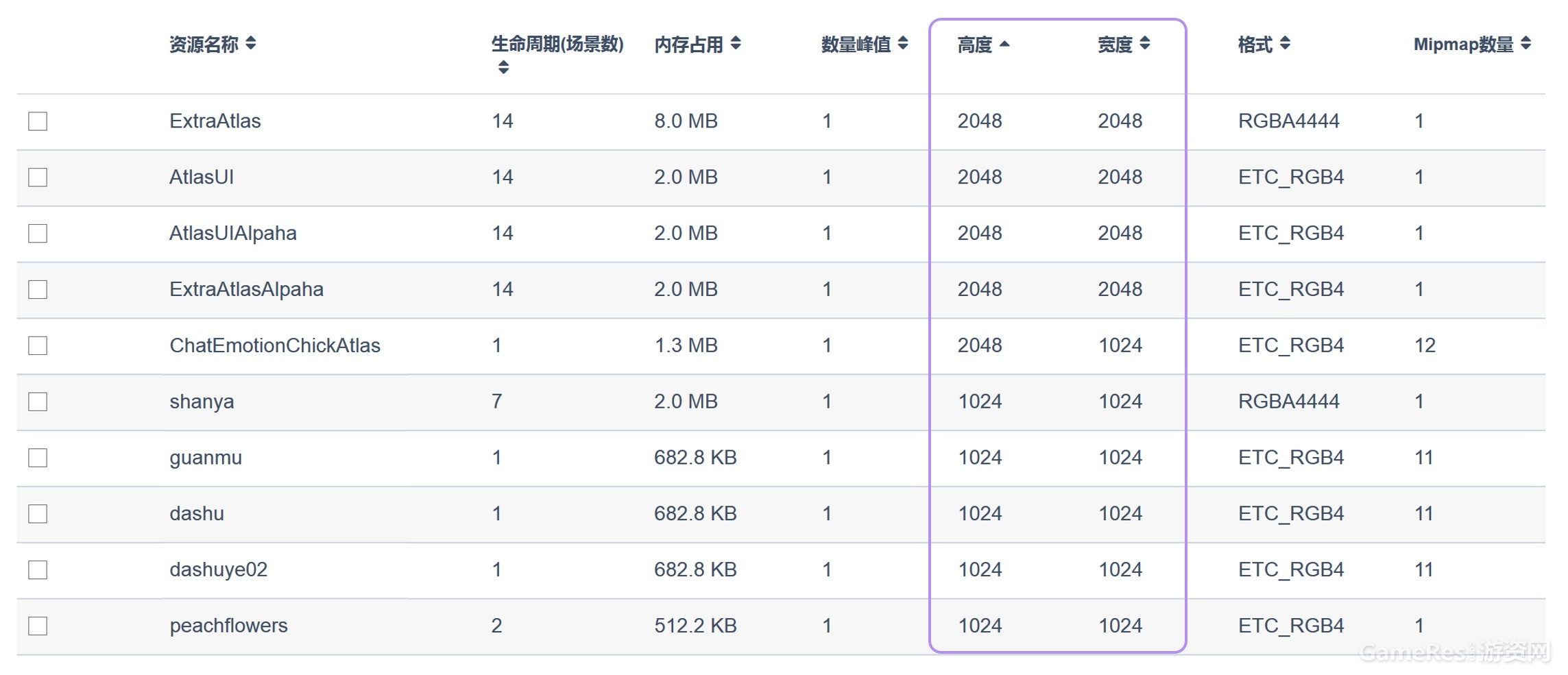Check the AtlasUI row checkbox
Viewport: 1568px width, 675px height.
38,177
